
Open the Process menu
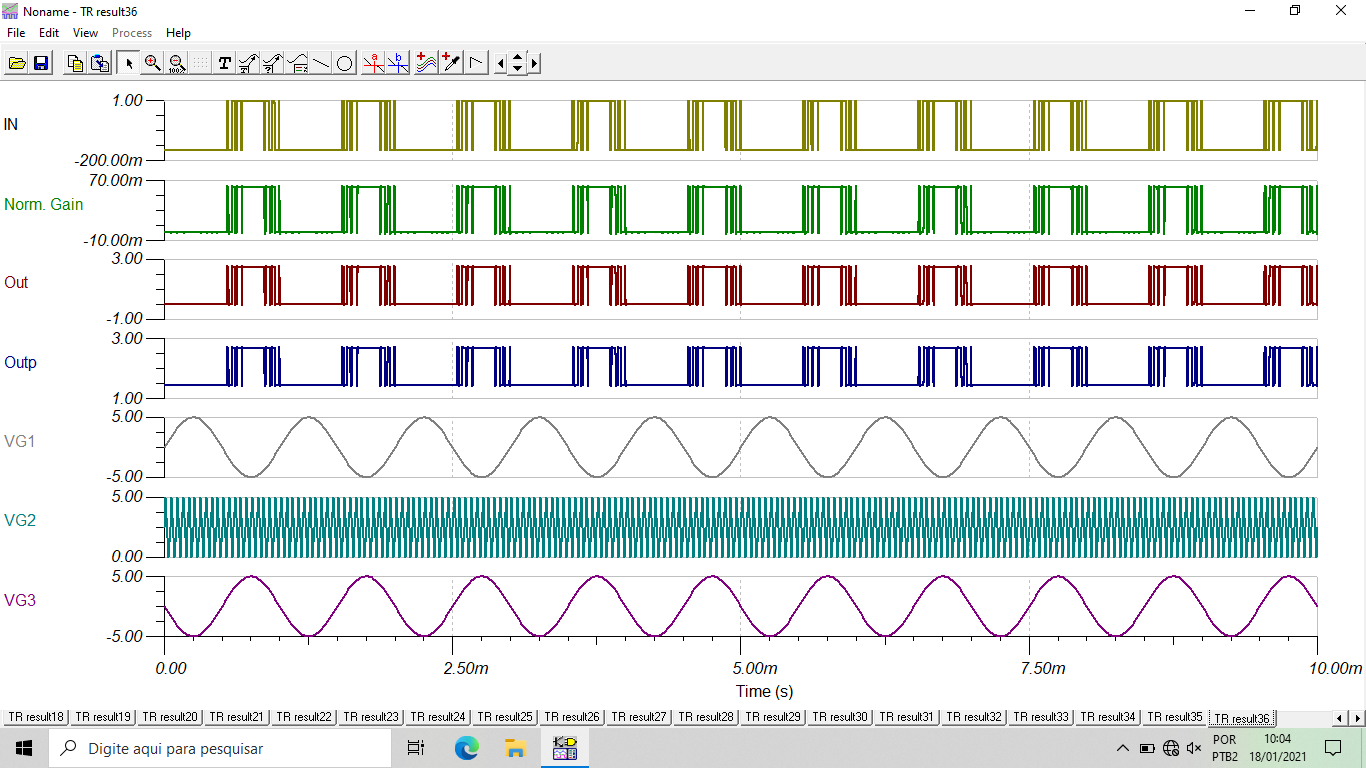[x=132, y=33]
